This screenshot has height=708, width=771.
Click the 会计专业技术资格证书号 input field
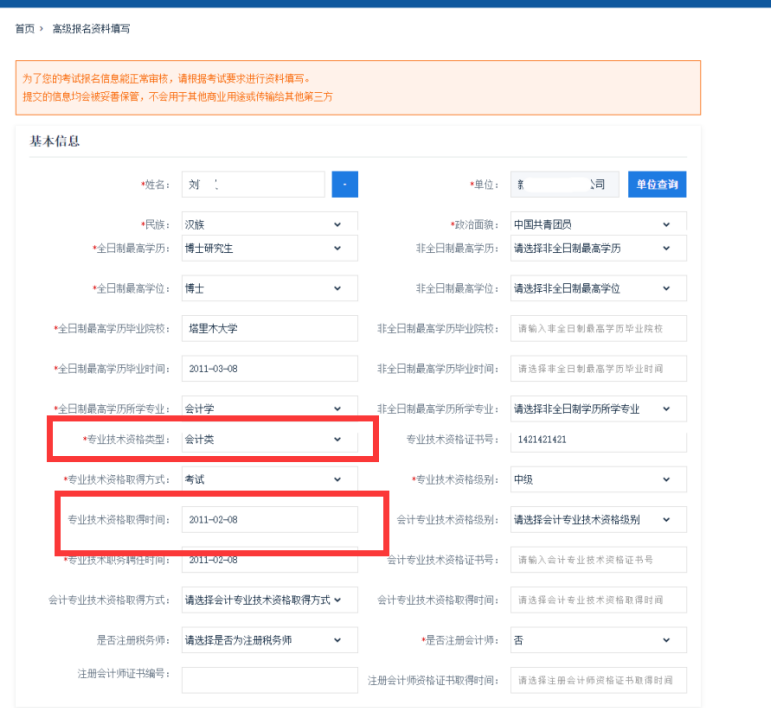click(x=598, y=560)
